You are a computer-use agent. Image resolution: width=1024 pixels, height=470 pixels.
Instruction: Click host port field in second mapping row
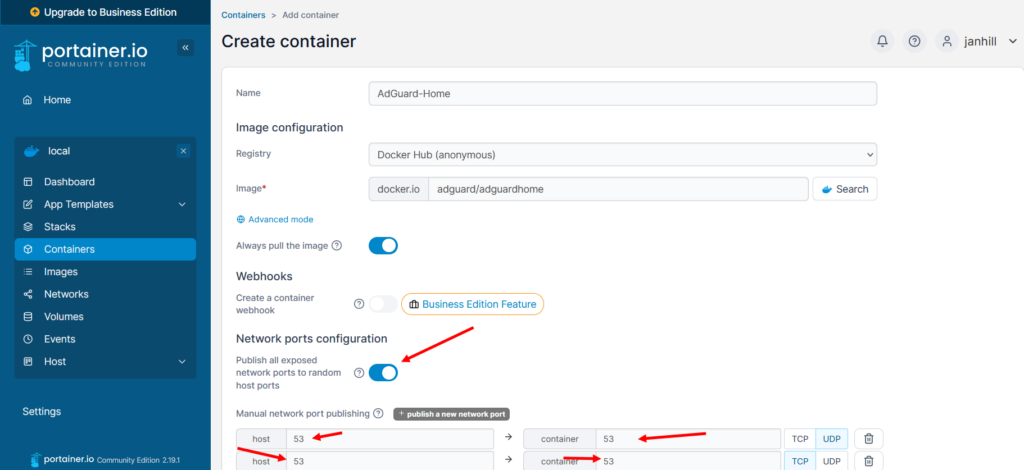[x=390, y=461]
